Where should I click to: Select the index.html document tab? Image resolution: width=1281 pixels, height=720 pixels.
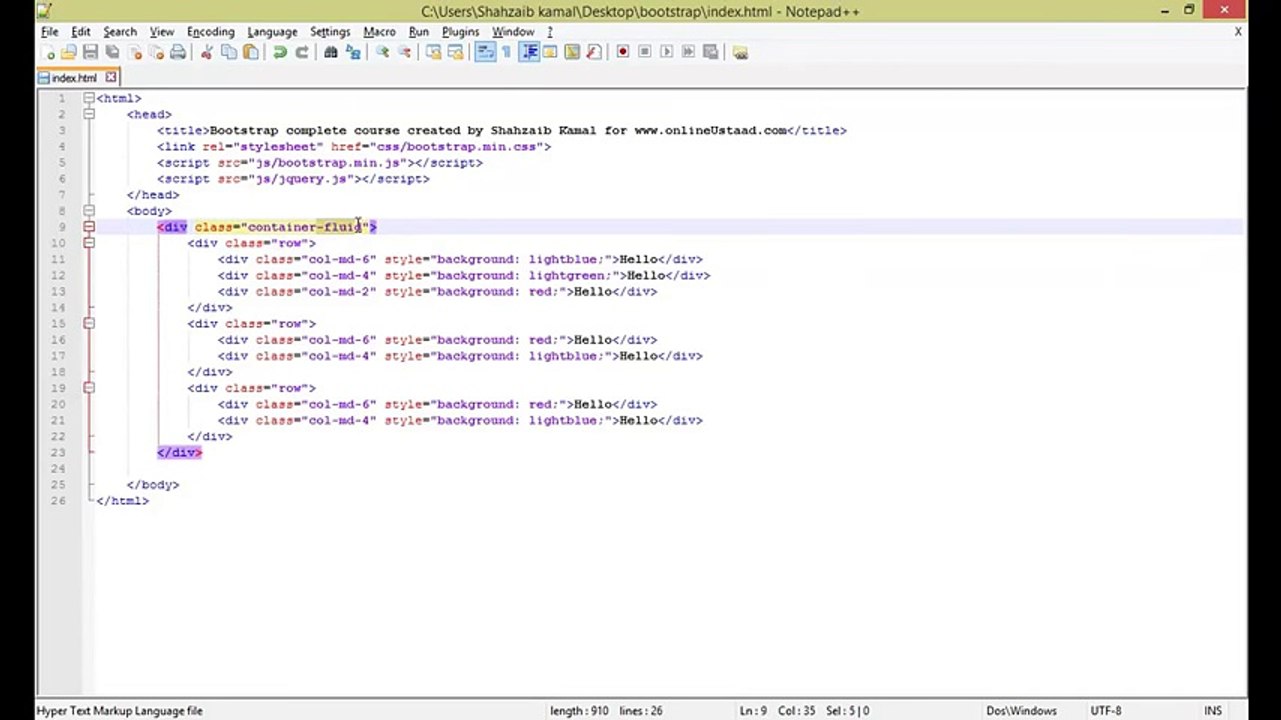pos(75,78)
